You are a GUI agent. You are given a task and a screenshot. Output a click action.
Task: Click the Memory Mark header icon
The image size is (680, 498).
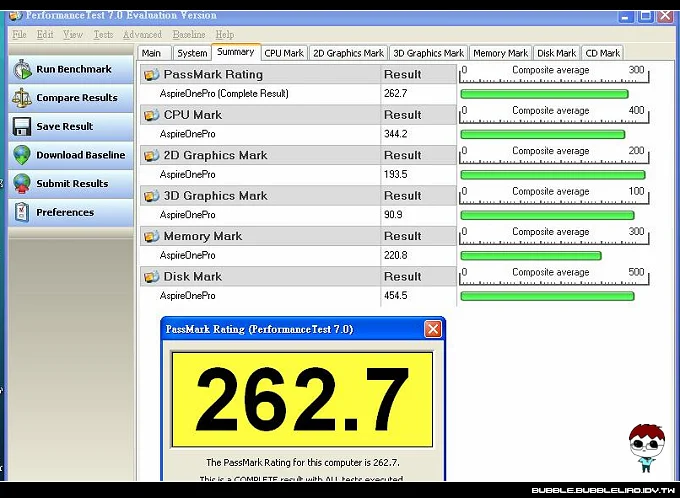(x=151, y=236)
